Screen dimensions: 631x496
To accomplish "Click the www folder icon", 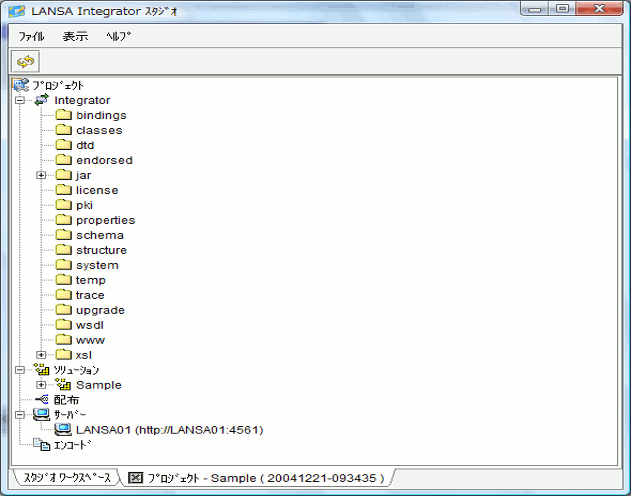I will click(64, 340).
